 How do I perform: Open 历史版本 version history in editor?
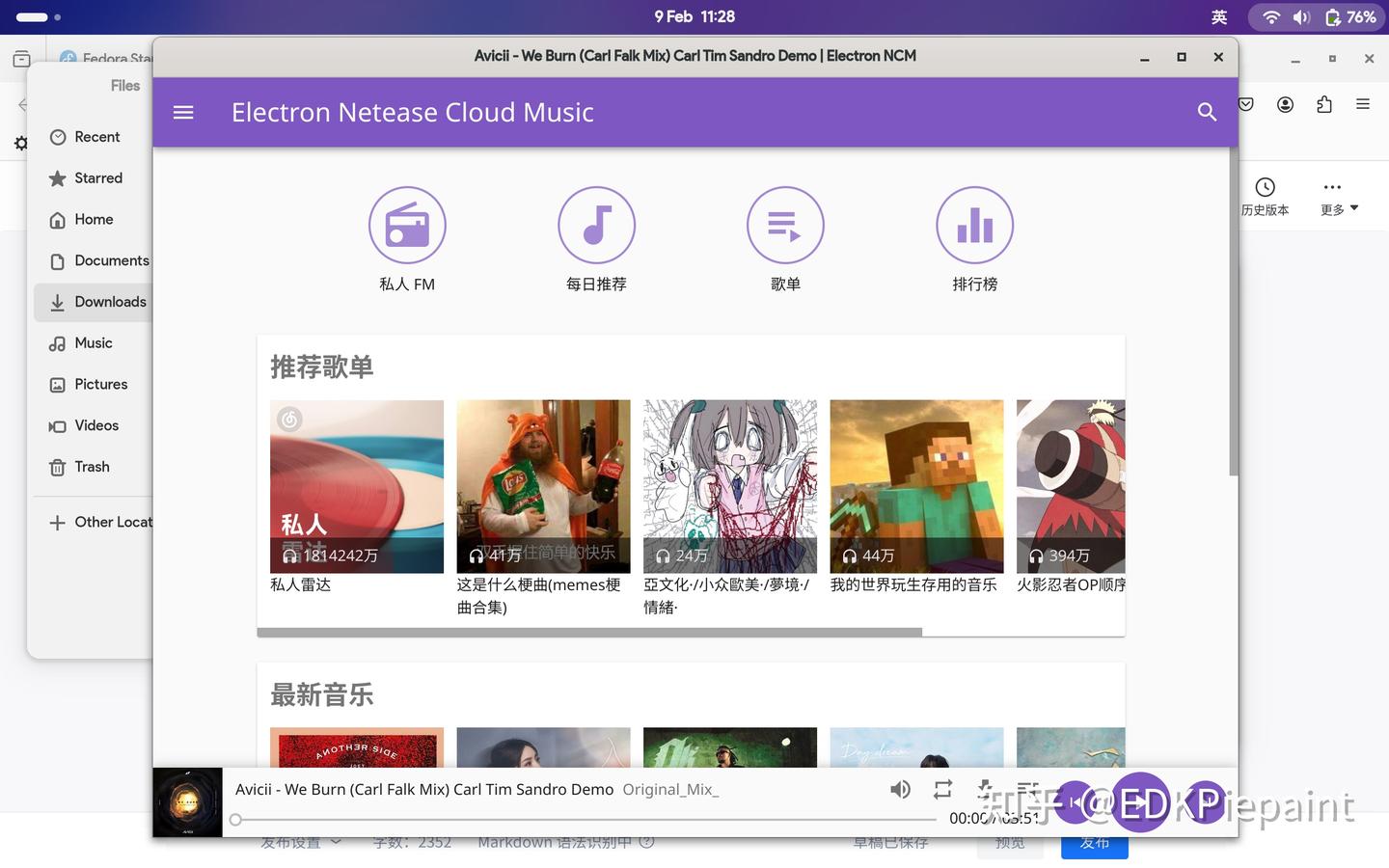click(x=1265, y=197)
